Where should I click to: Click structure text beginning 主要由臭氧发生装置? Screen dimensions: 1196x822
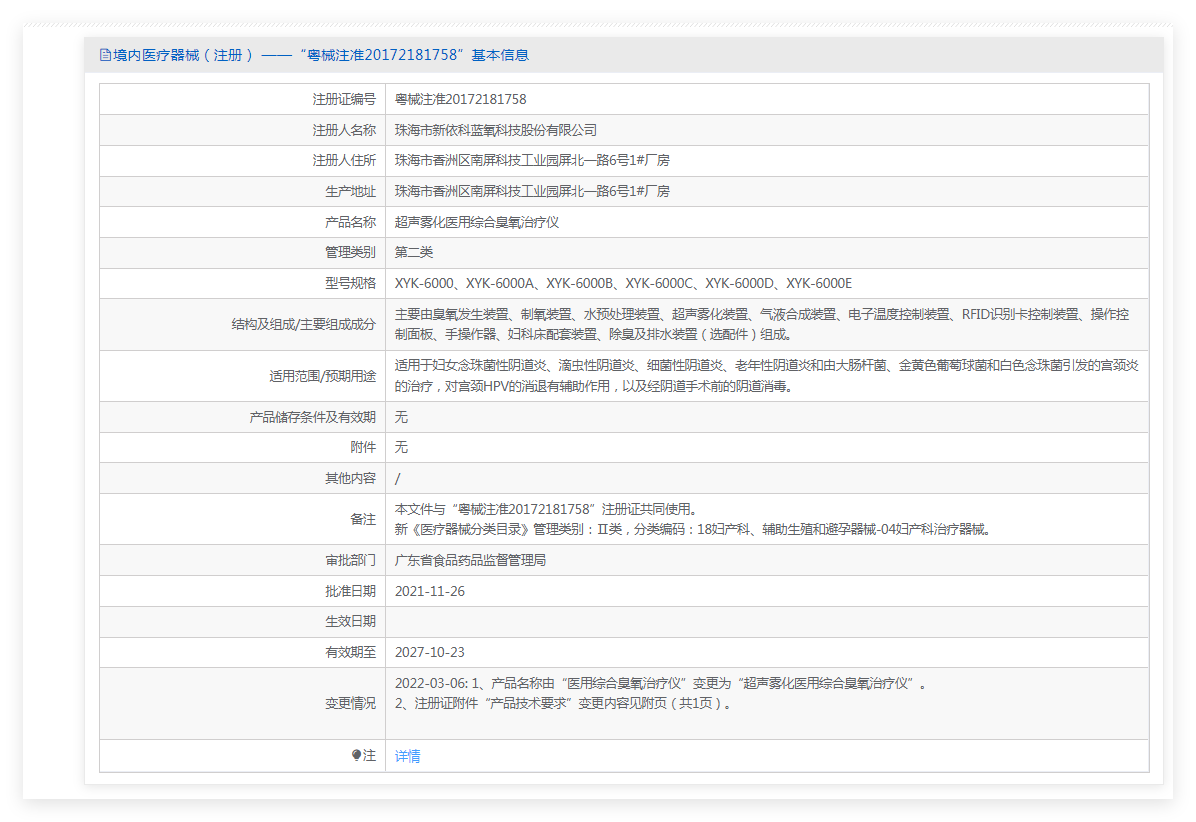click(x=762, y=324)
